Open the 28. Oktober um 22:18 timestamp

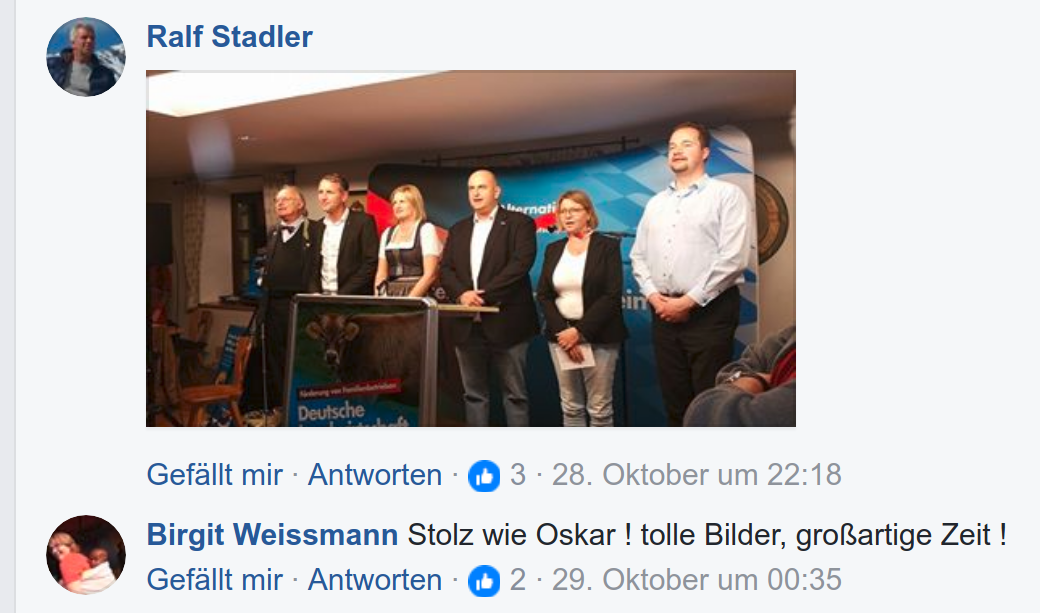pyautogui.click(x=697, y=475)
